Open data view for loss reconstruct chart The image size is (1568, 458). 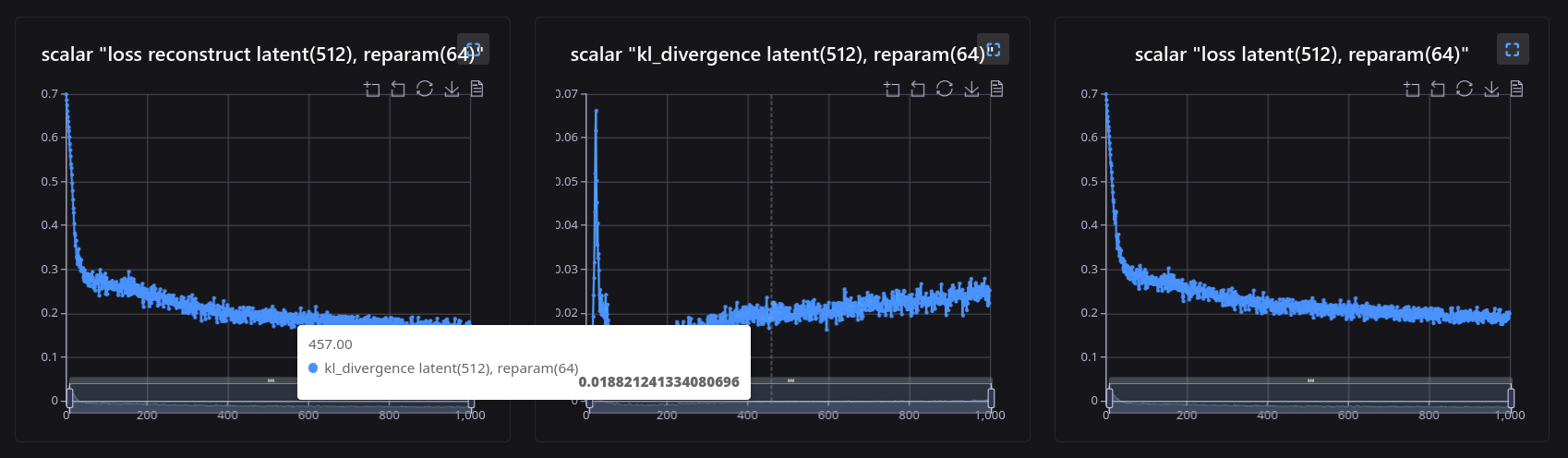point(477,89)
